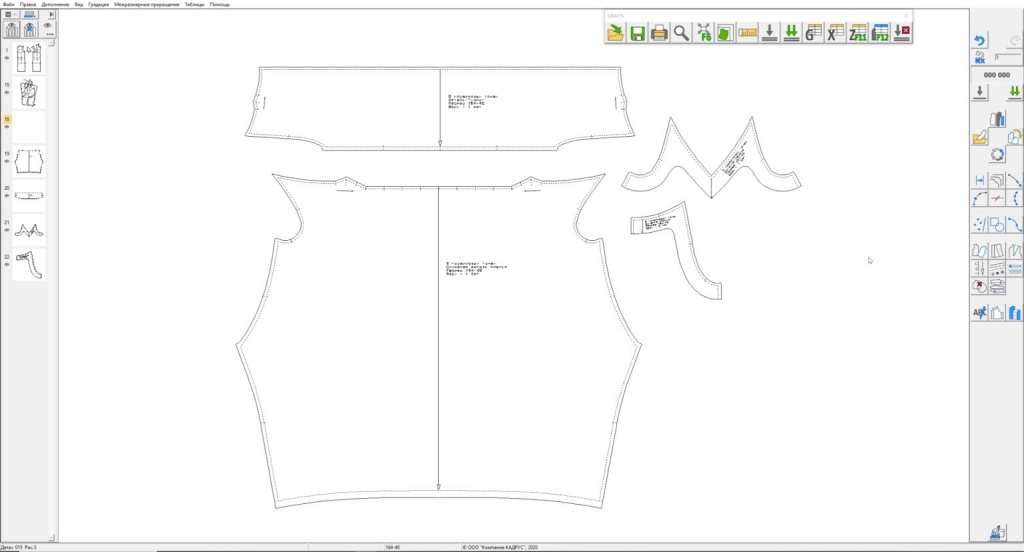This screenshot has width=1024, height=552.
Task: Open the X table icon
Action: pyautogui.click(x=836, y=33)
